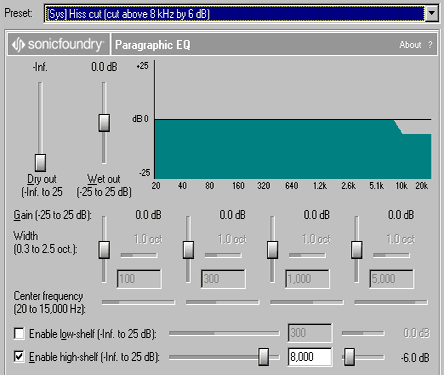This screenshot has width=444, height=375.
Task: Click the Dry out -Inf. value
Action: coord(40,67)
